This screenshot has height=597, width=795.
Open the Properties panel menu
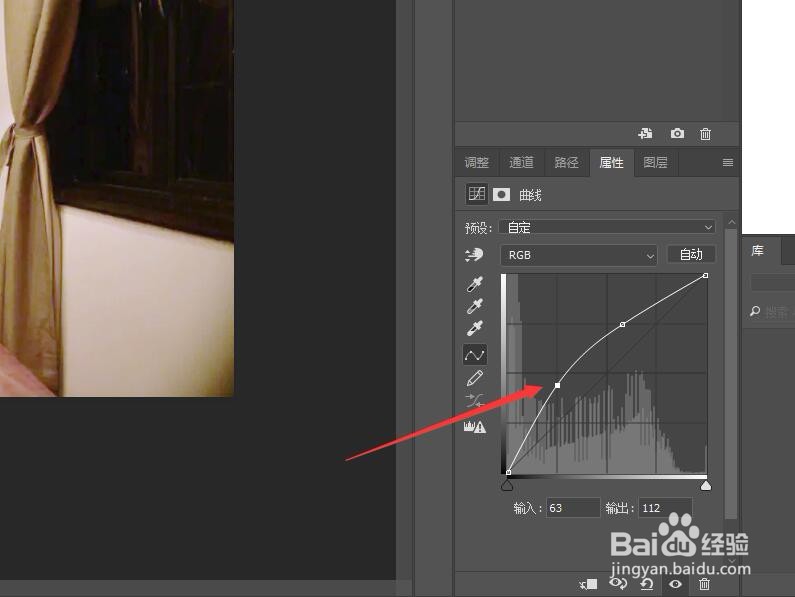click(x=728, y=162)
